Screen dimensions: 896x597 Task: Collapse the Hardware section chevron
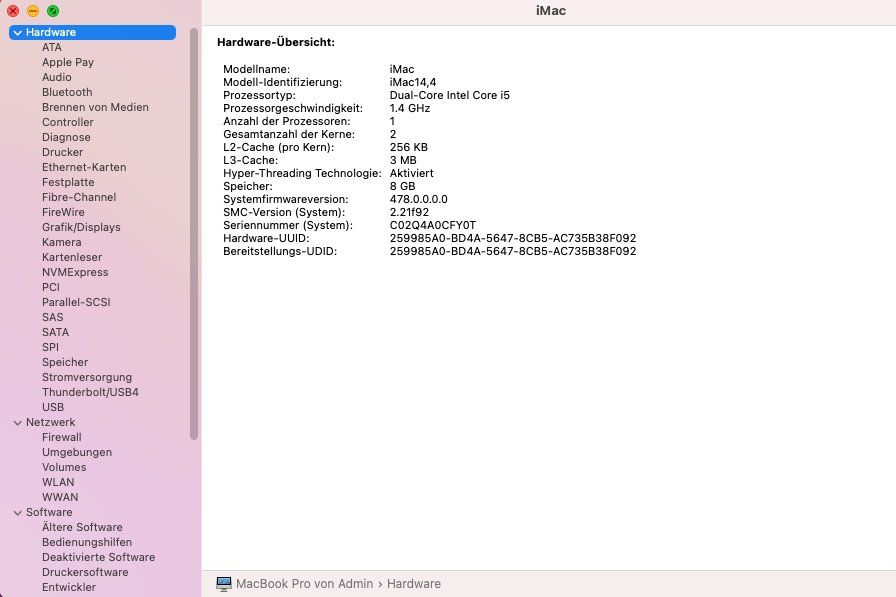coord(18,33)
